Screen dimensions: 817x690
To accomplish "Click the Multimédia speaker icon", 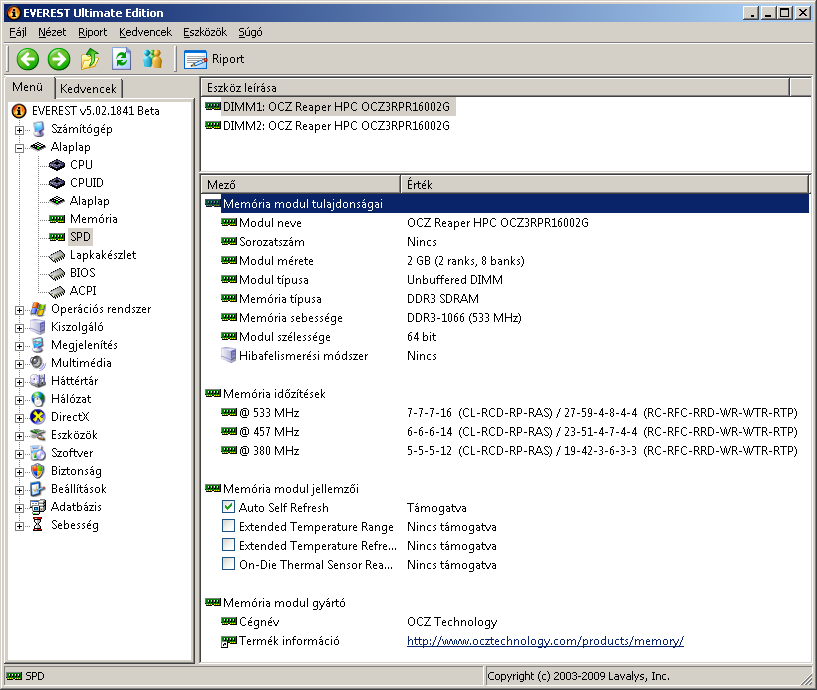I will point(38,363).
